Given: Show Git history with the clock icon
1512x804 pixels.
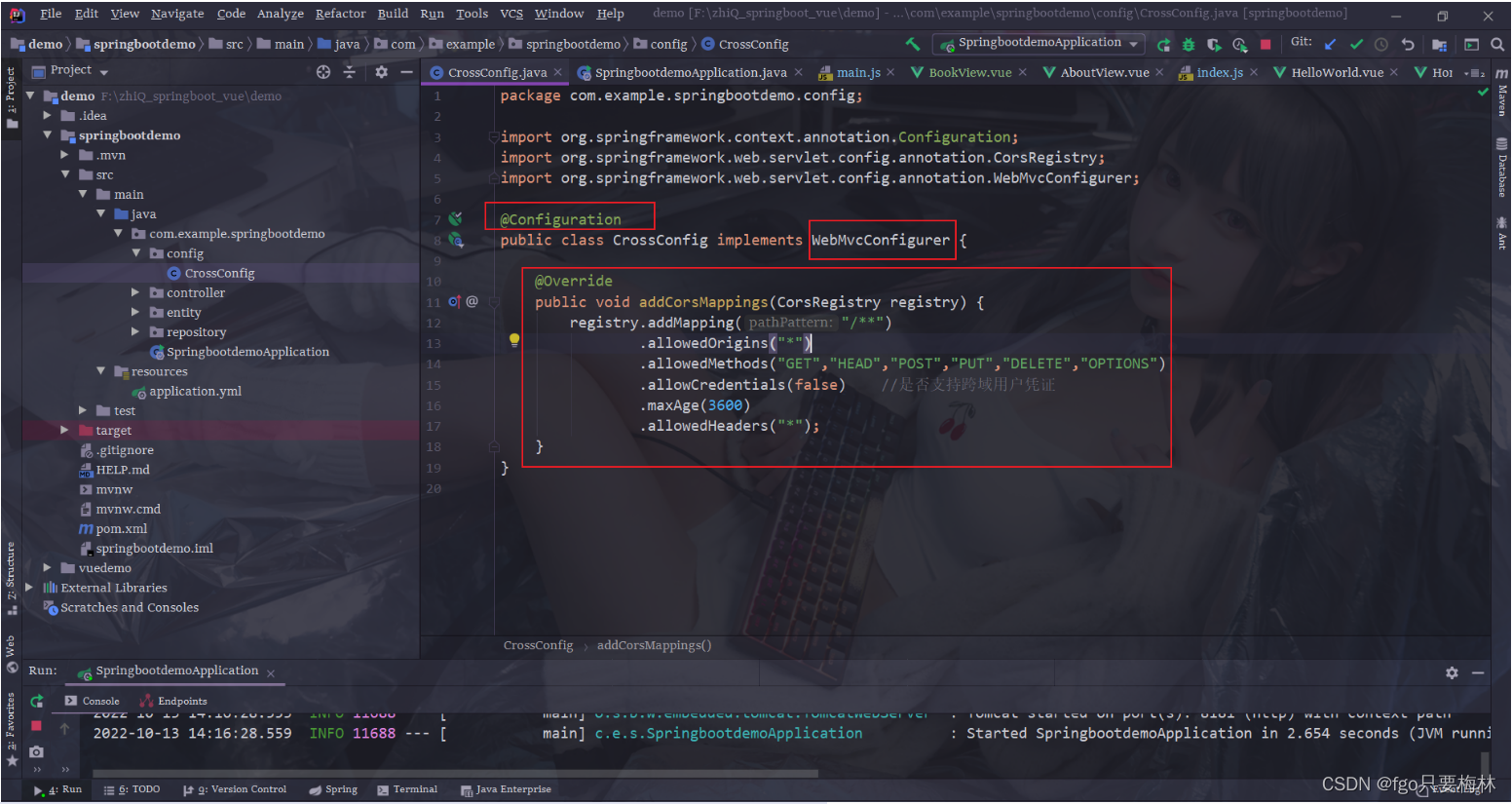Looking at the screenshot, I should point(1381,45).
